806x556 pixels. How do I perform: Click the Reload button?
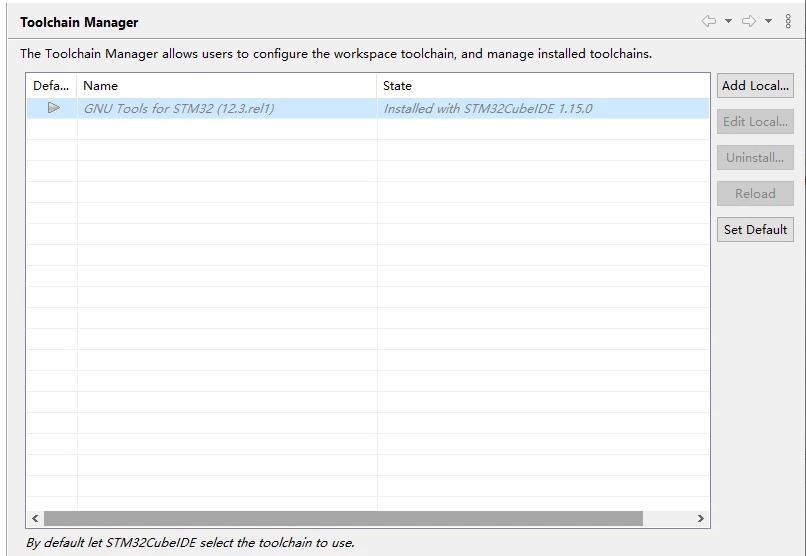pos(755,193)
